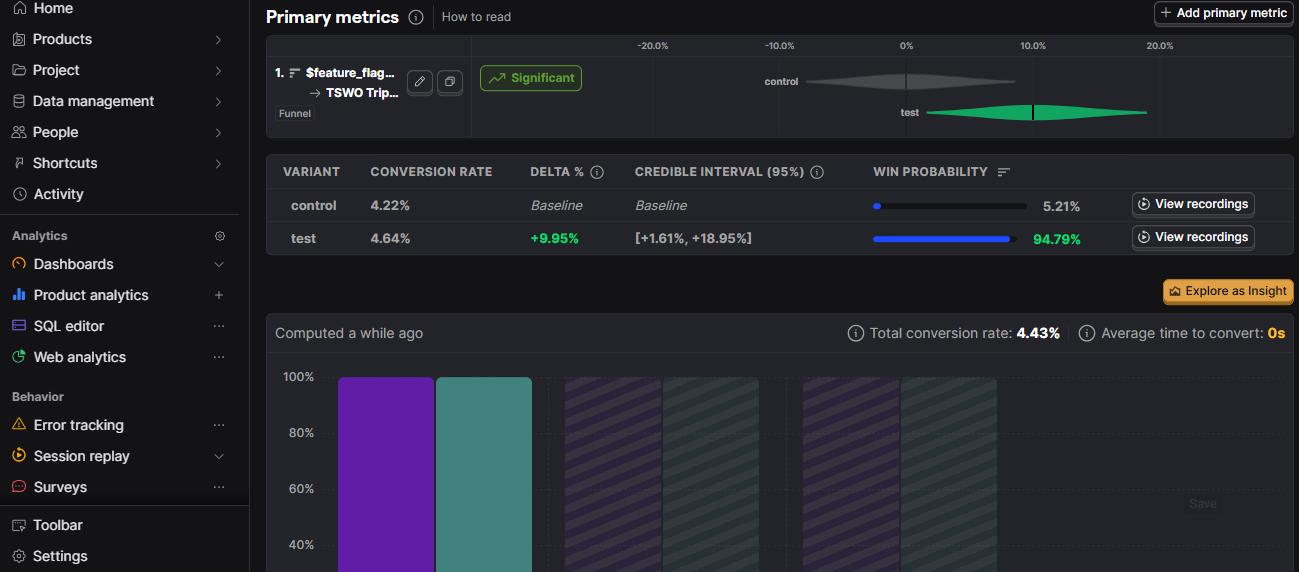View recordings for control variant

pos(1193,204)
